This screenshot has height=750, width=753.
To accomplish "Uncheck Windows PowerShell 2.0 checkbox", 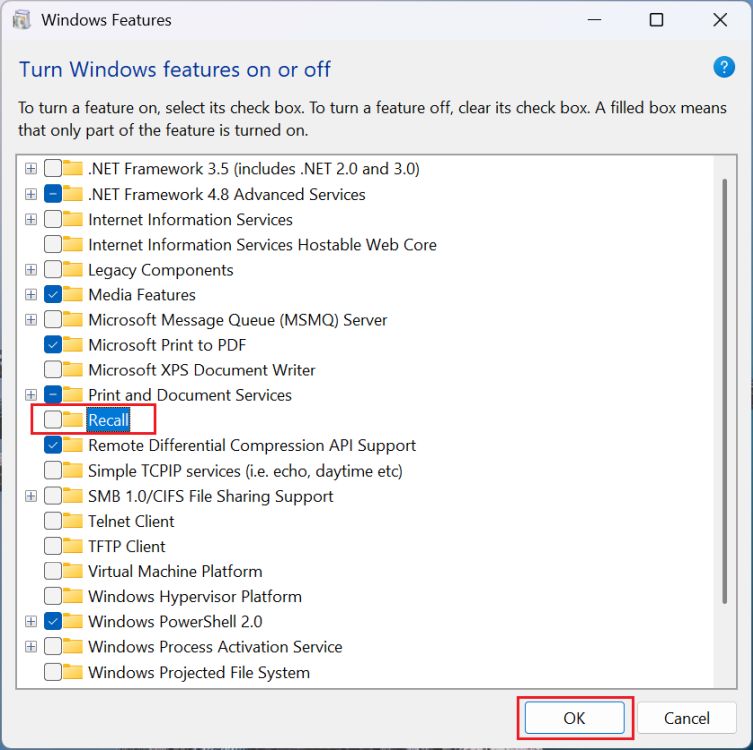I will click(x=53, y=621).
